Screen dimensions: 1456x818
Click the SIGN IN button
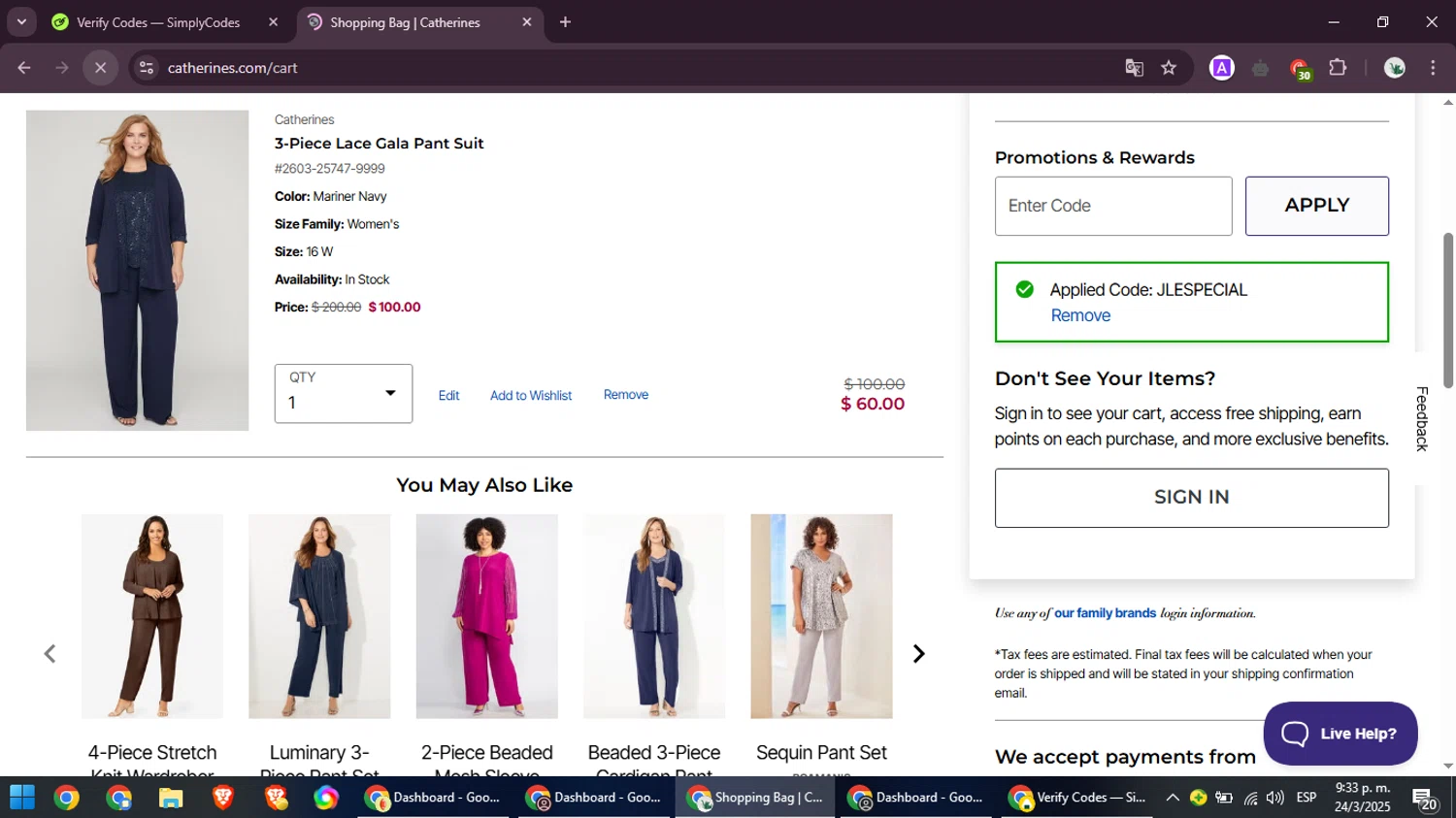(x=1191, y=498)
